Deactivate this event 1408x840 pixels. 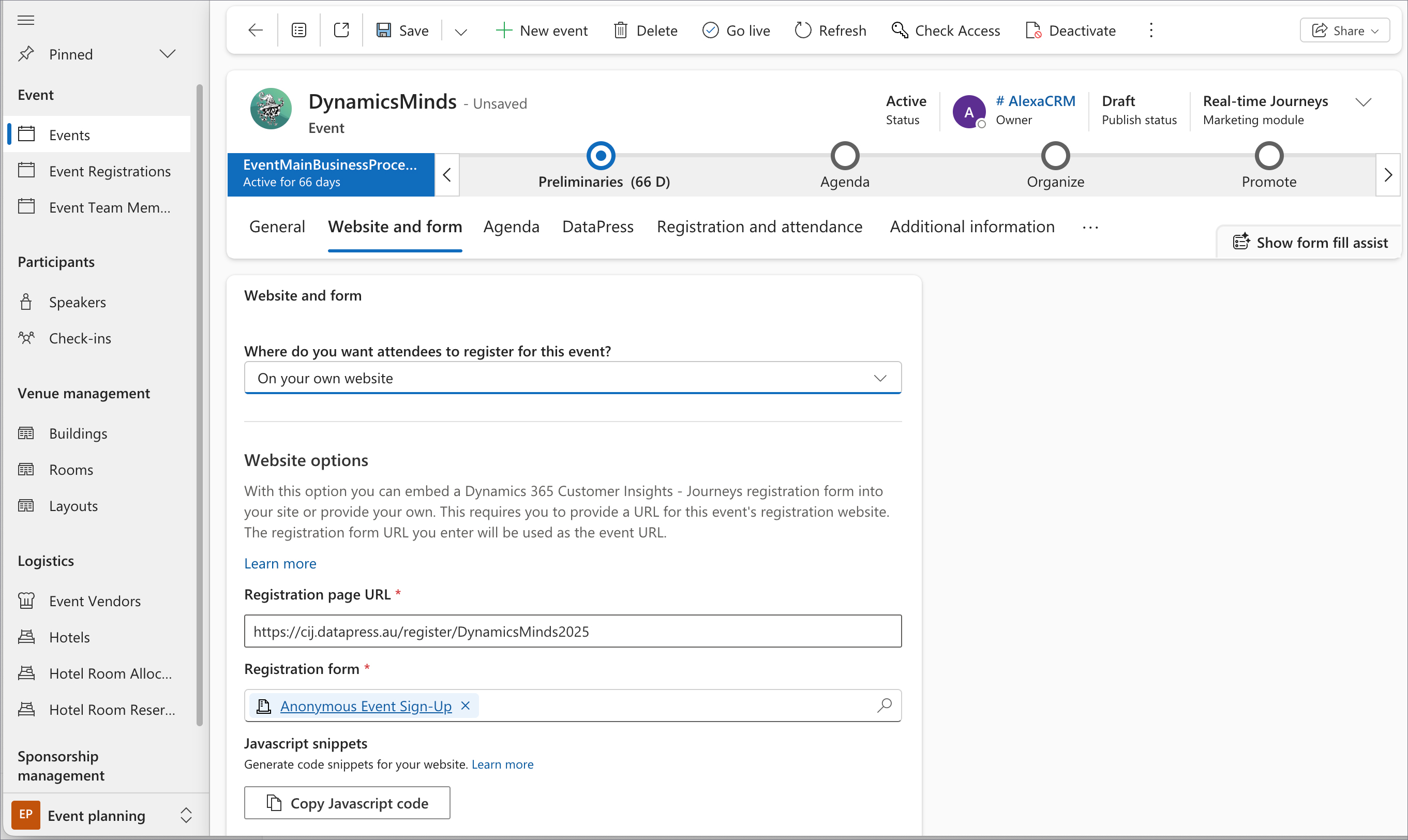pyautogui.click(x=1071, y=30)
